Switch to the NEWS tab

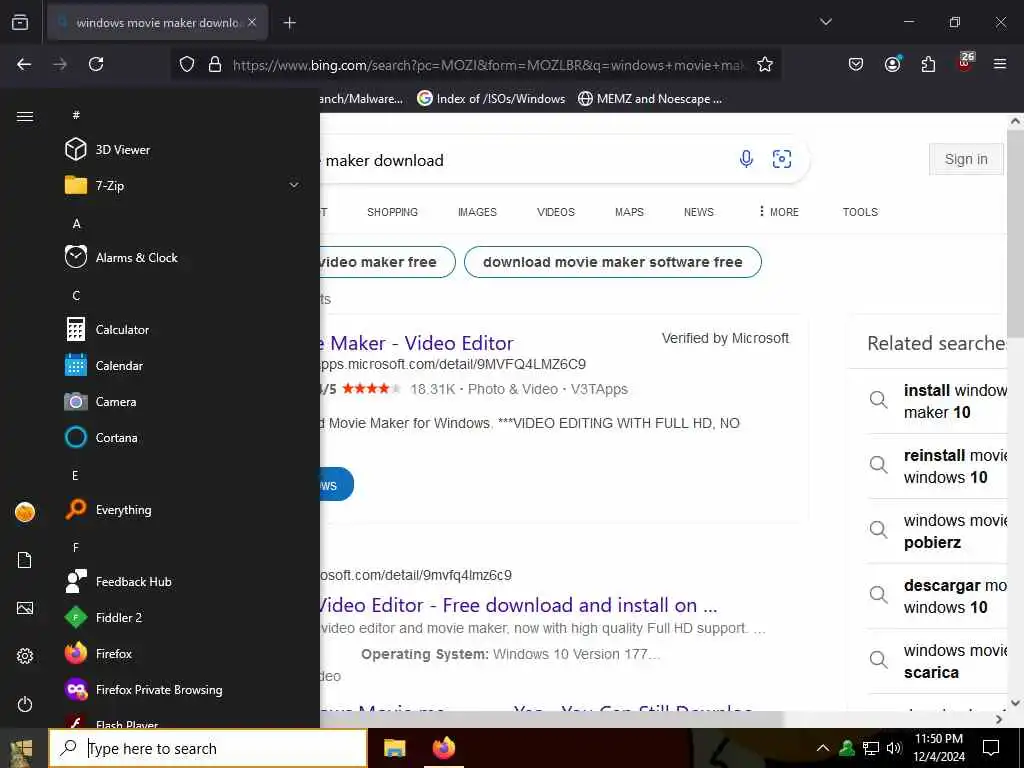[x=698, y=212]
